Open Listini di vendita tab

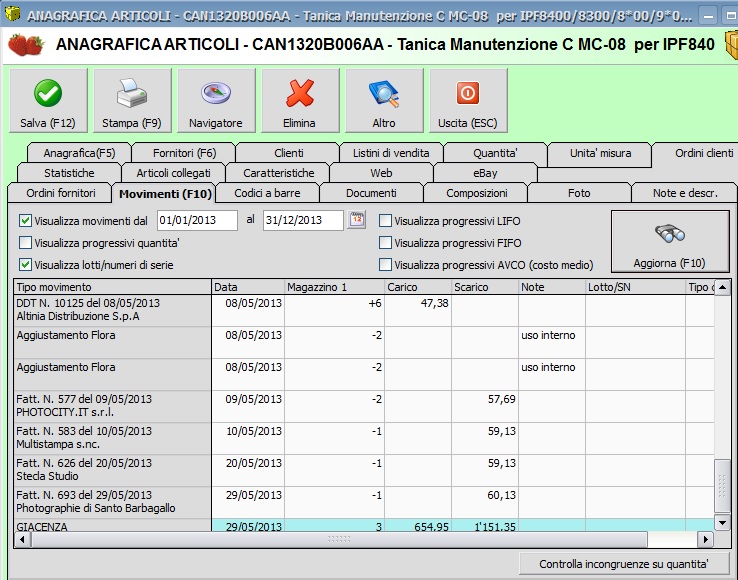pyautogui.click(x=391, y=153)
